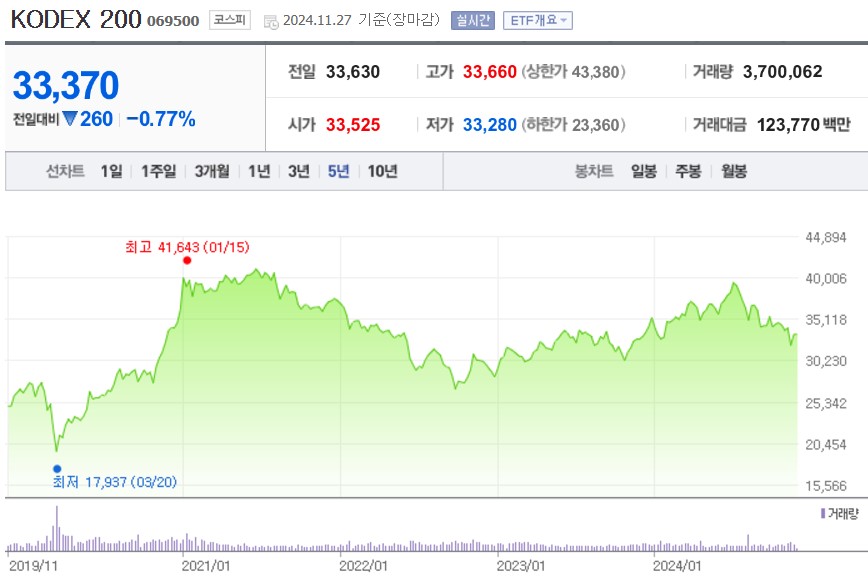Click the 2021/01 axis label
The width and height of the screenshot is (868, 585).
tap(206, 566)
